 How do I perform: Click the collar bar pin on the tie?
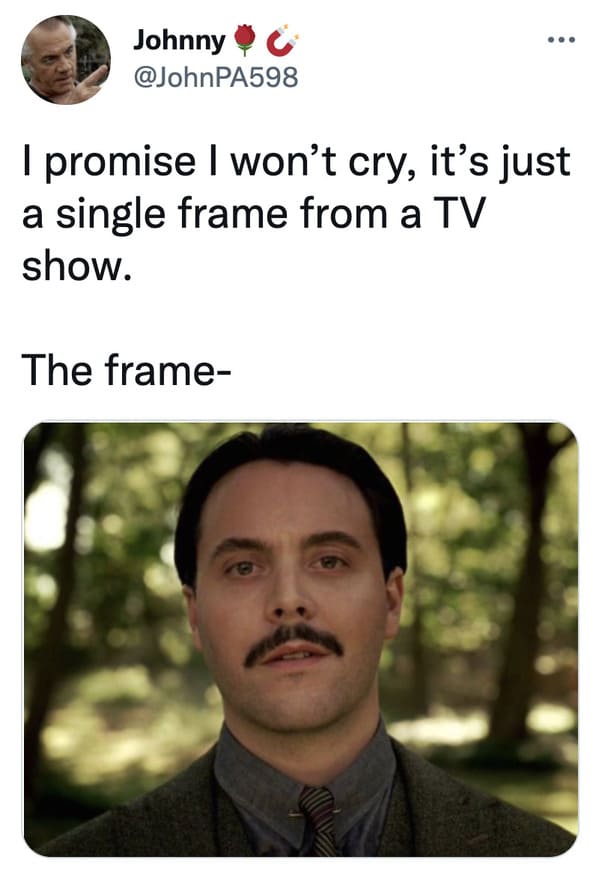pos(314,812)
